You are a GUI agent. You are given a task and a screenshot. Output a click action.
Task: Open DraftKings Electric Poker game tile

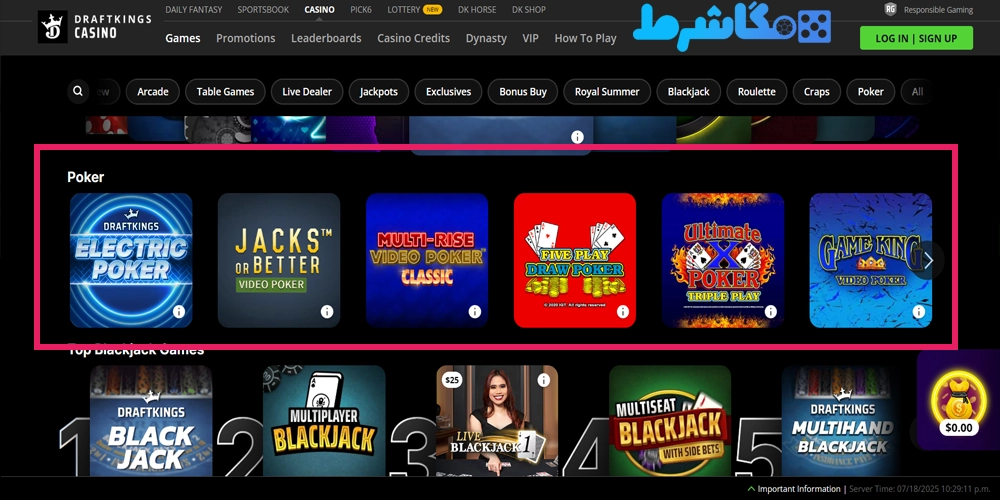[x=131, y=260]
